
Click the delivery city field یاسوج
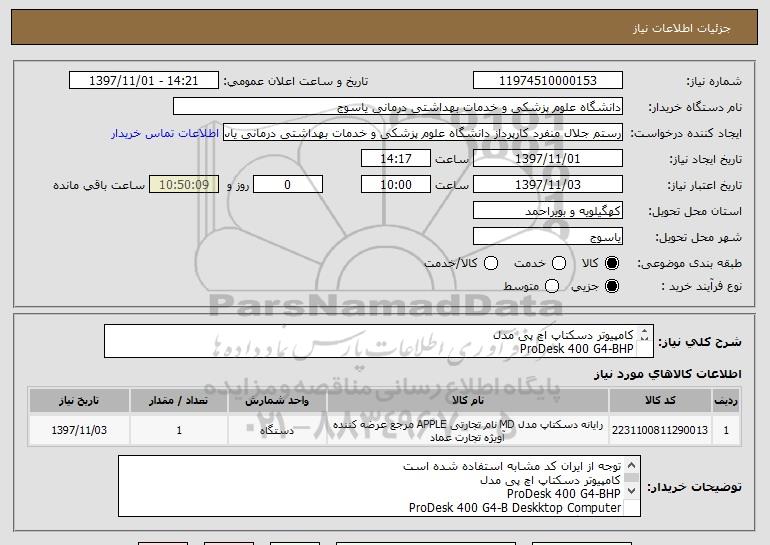pyautogui.click(x=548, y=237)
